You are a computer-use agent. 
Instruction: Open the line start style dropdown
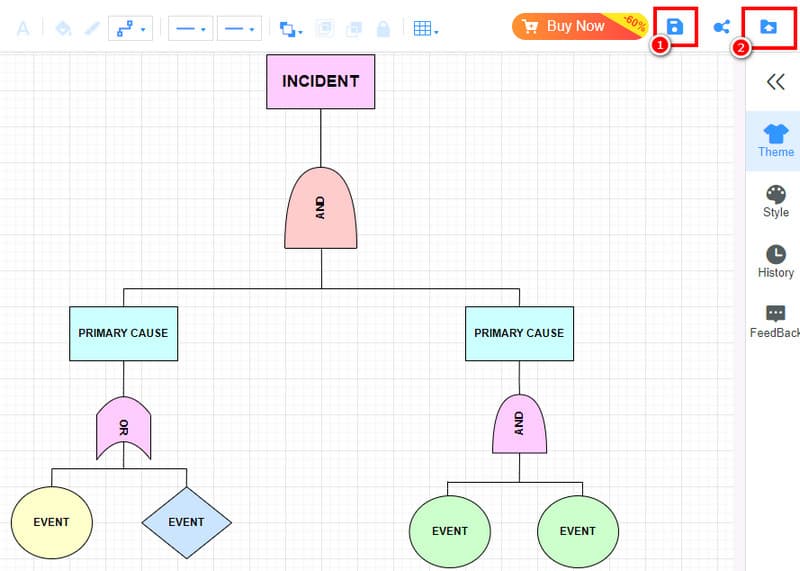tap(190, 29)
